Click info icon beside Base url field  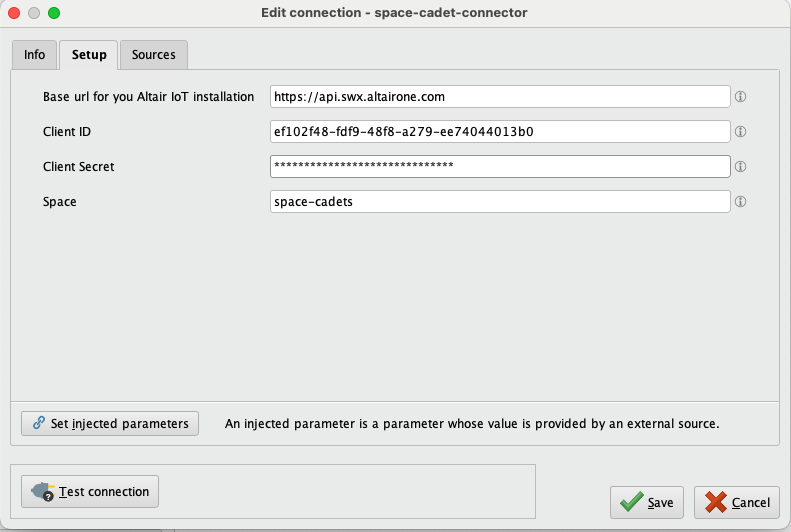[x=741, y=97]
